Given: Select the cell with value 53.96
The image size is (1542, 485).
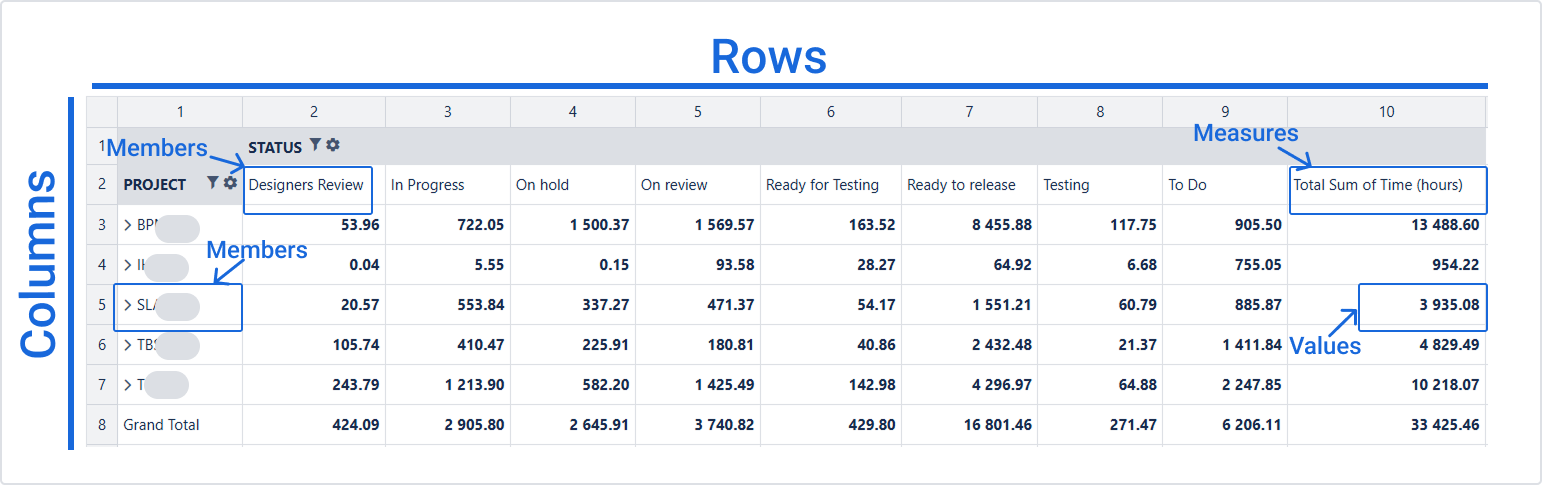Looking at the screenshot, I should click(314, 225).
